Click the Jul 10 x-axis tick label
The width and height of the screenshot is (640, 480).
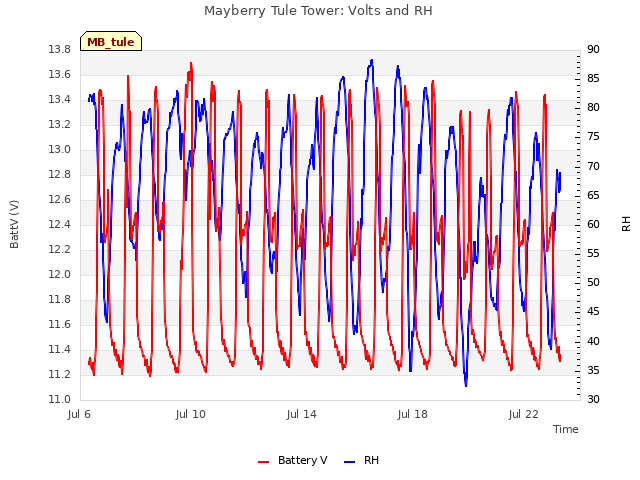pos(191,414)
